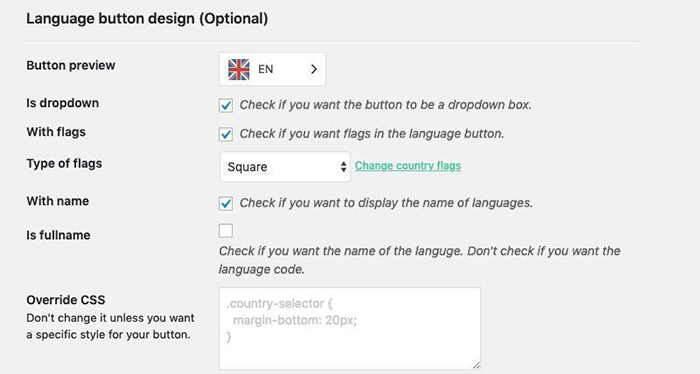
Task: Uncheck the With flags checkbox
Action: pos(226,134)
